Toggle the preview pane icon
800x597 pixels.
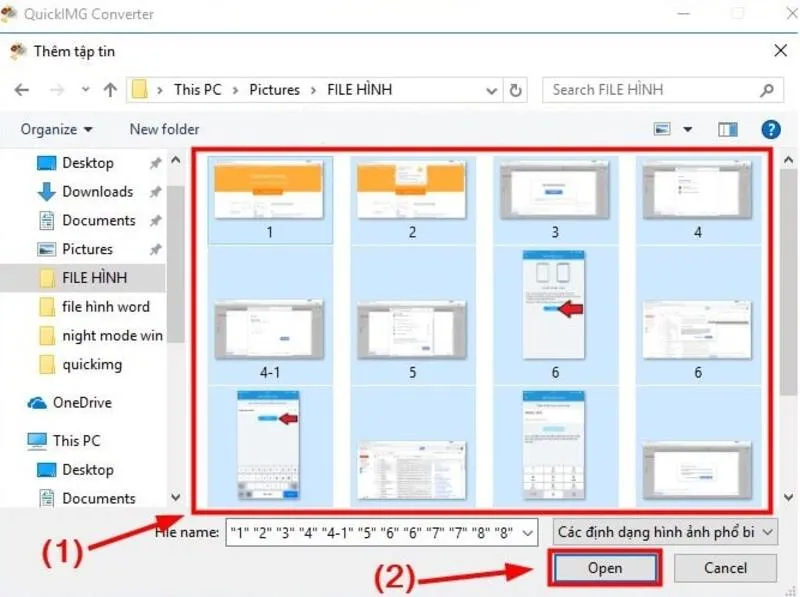click(x=728, y=130)
